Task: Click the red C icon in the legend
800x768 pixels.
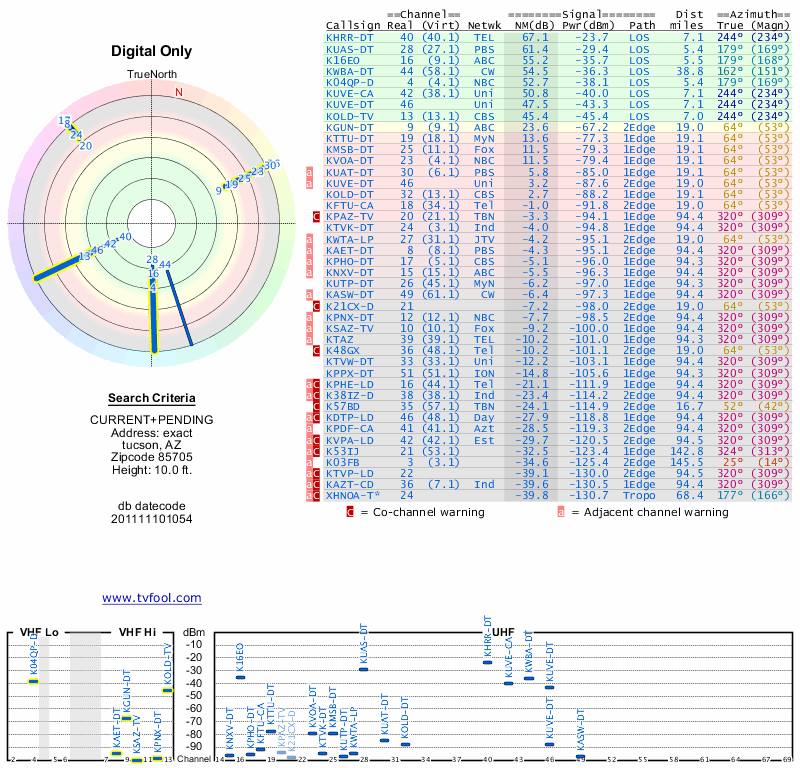Action: point(349,512)
